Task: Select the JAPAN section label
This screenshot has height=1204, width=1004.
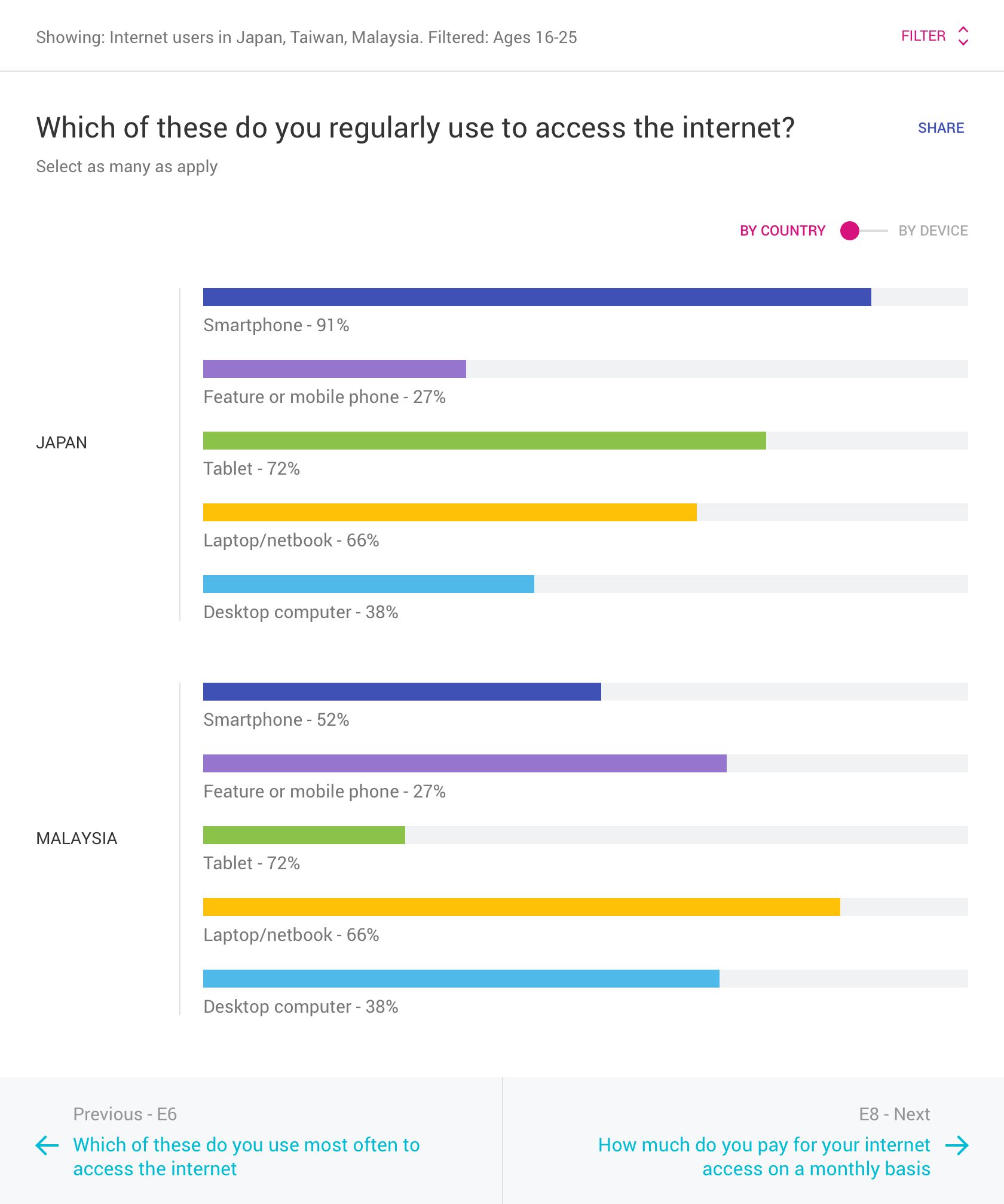Action: pos(63,442)
